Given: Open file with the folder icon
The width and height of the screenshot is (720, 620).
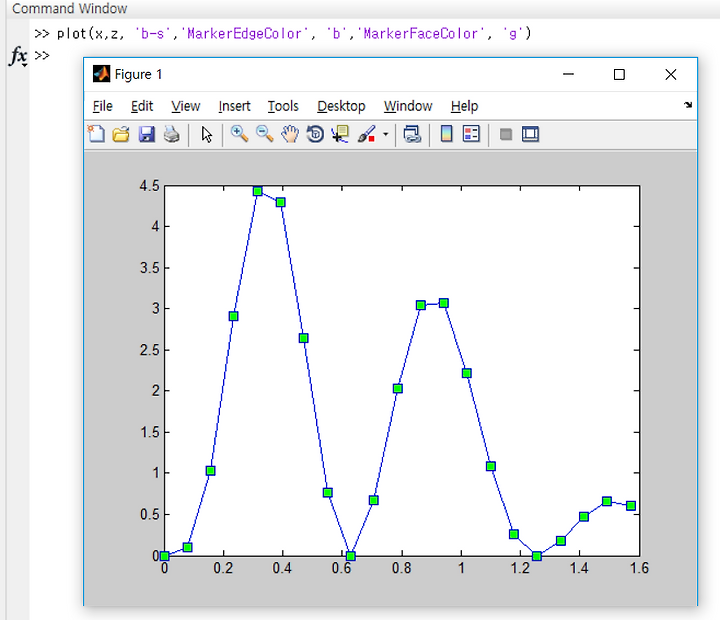Looking at the screenshot, I should coord(121,134).
